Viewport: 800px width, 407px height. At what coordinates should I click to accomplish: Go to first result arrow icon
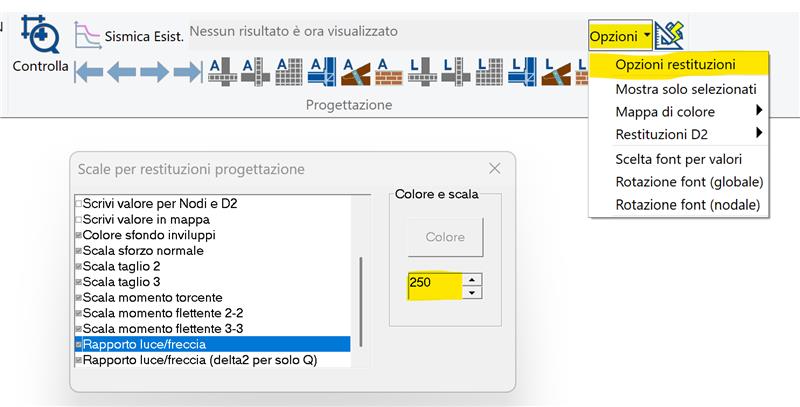tap(90, 71)
